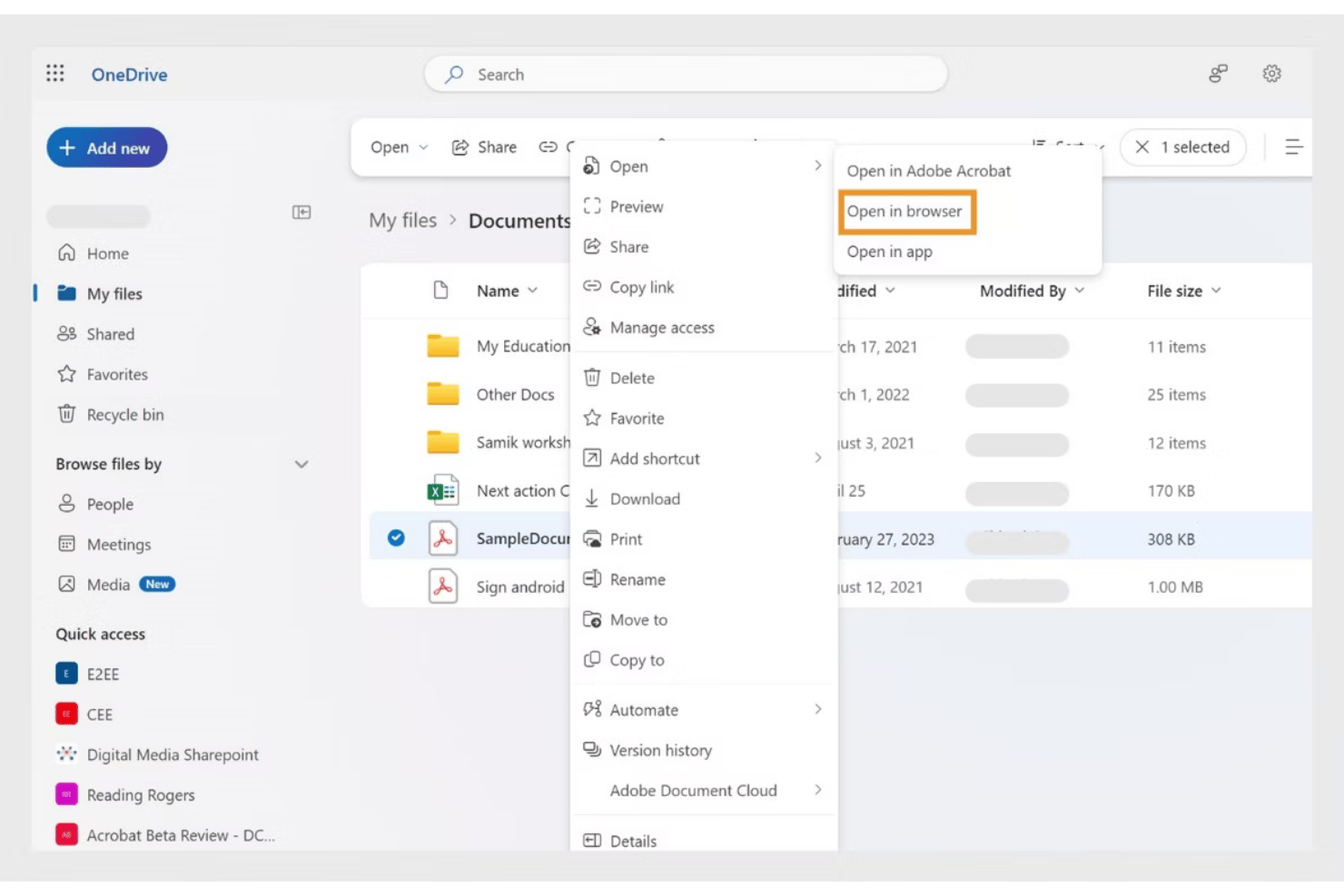1344x896 pixels.
Task: Expand the Open dropdown in toolbar
Action: pos(399,147)
